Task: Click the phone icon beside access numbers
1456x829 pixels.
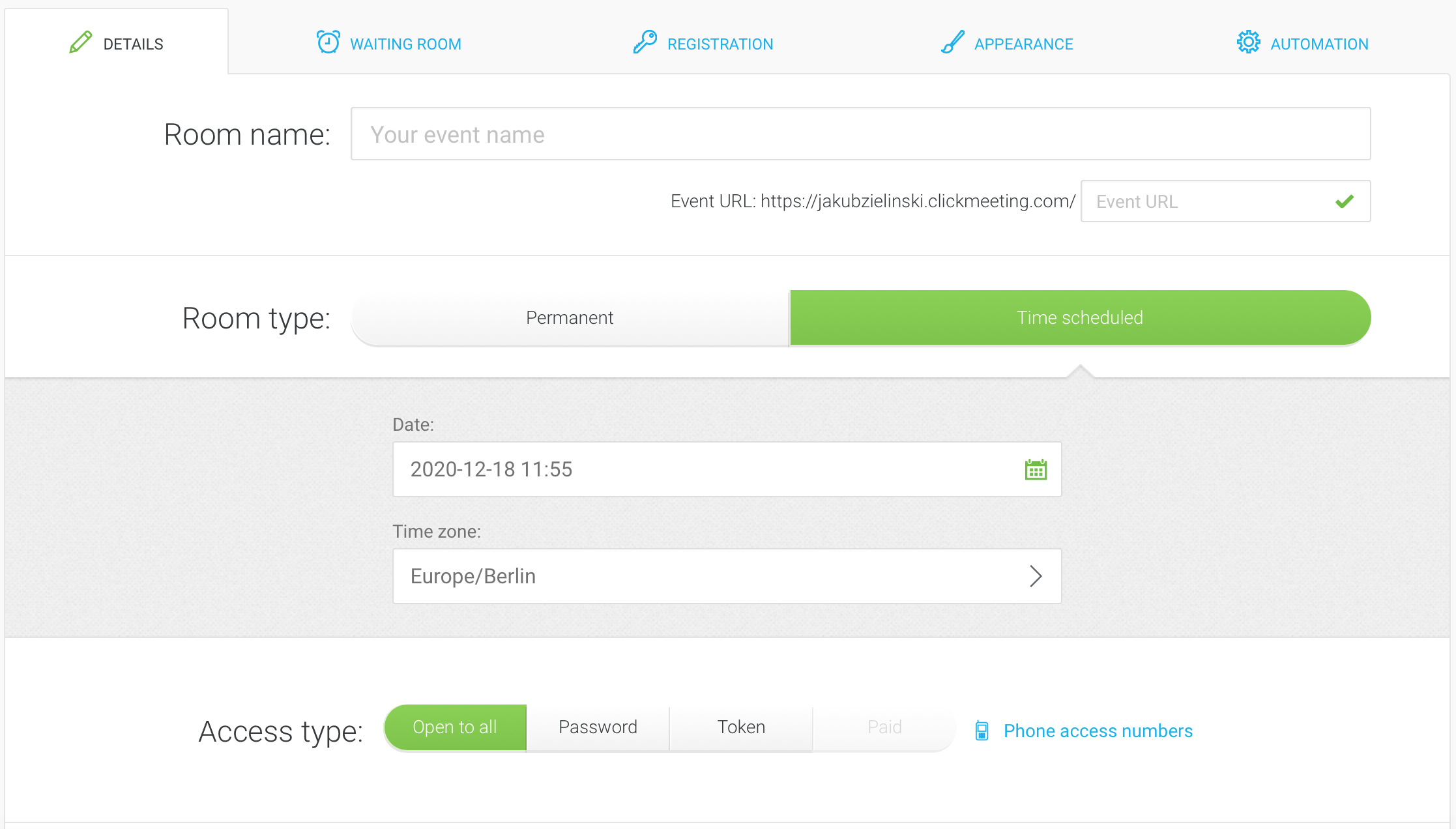Action: point(982,731)
